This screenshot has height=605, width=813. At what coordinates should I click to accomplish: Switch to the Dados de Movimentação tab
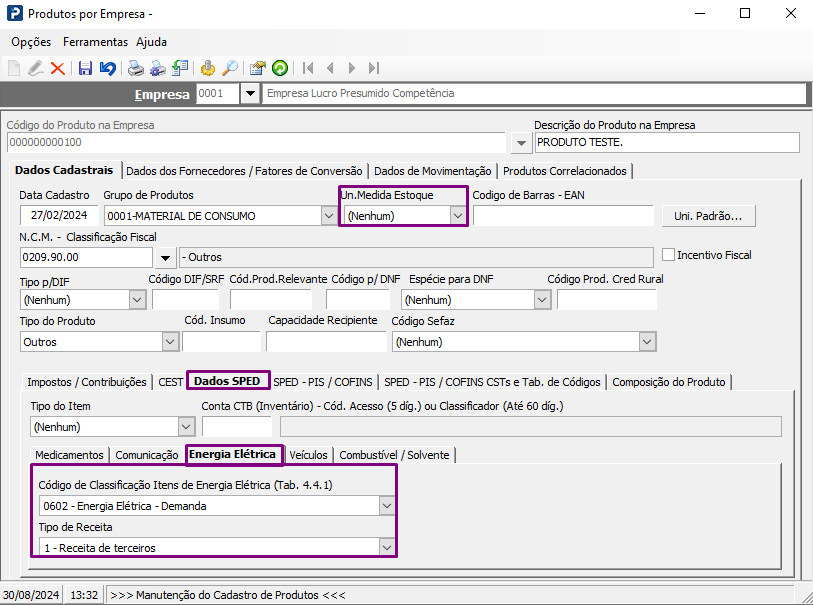click(x=432, y=171)
